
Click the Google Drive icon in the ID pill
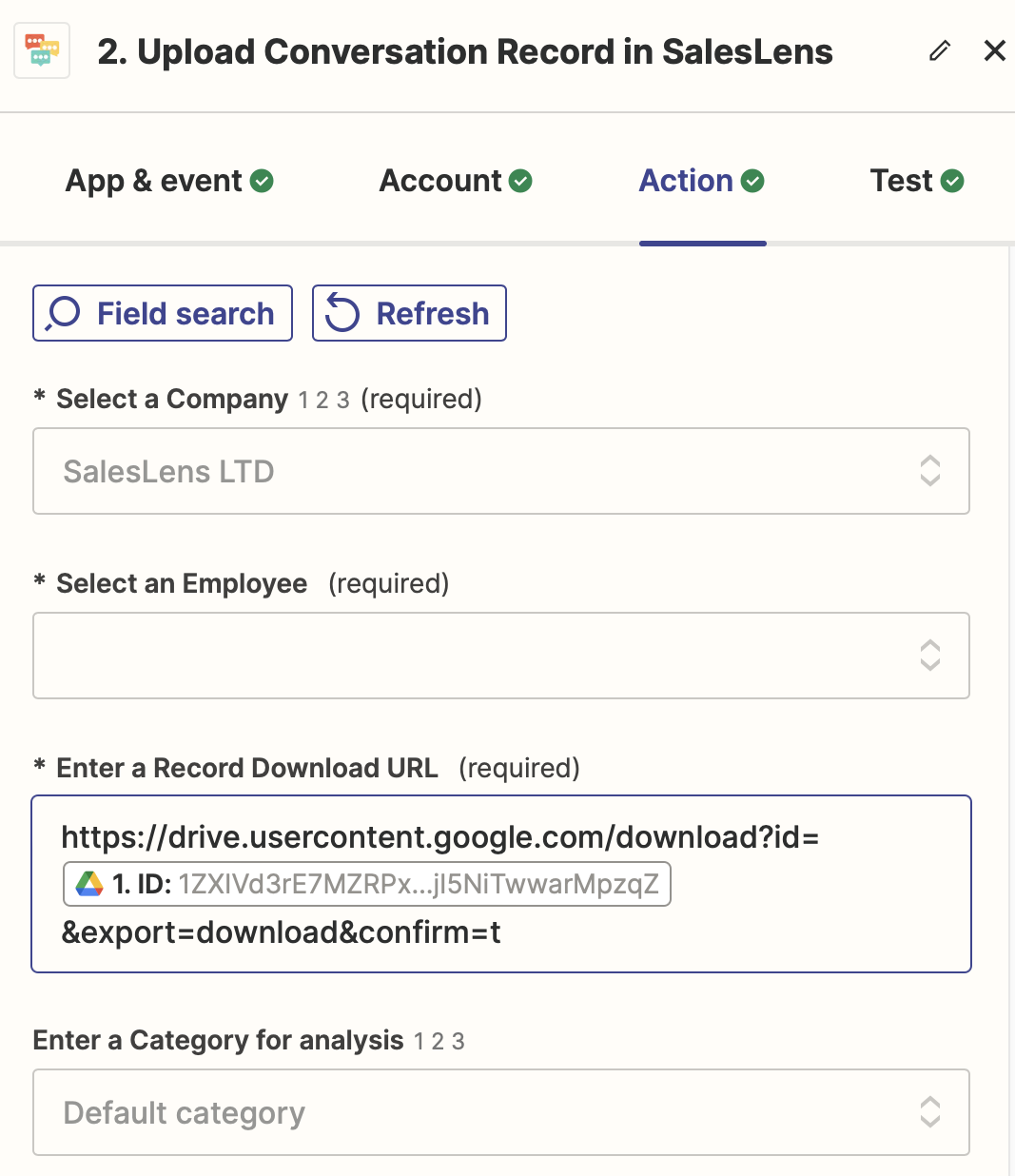[87, 883]
